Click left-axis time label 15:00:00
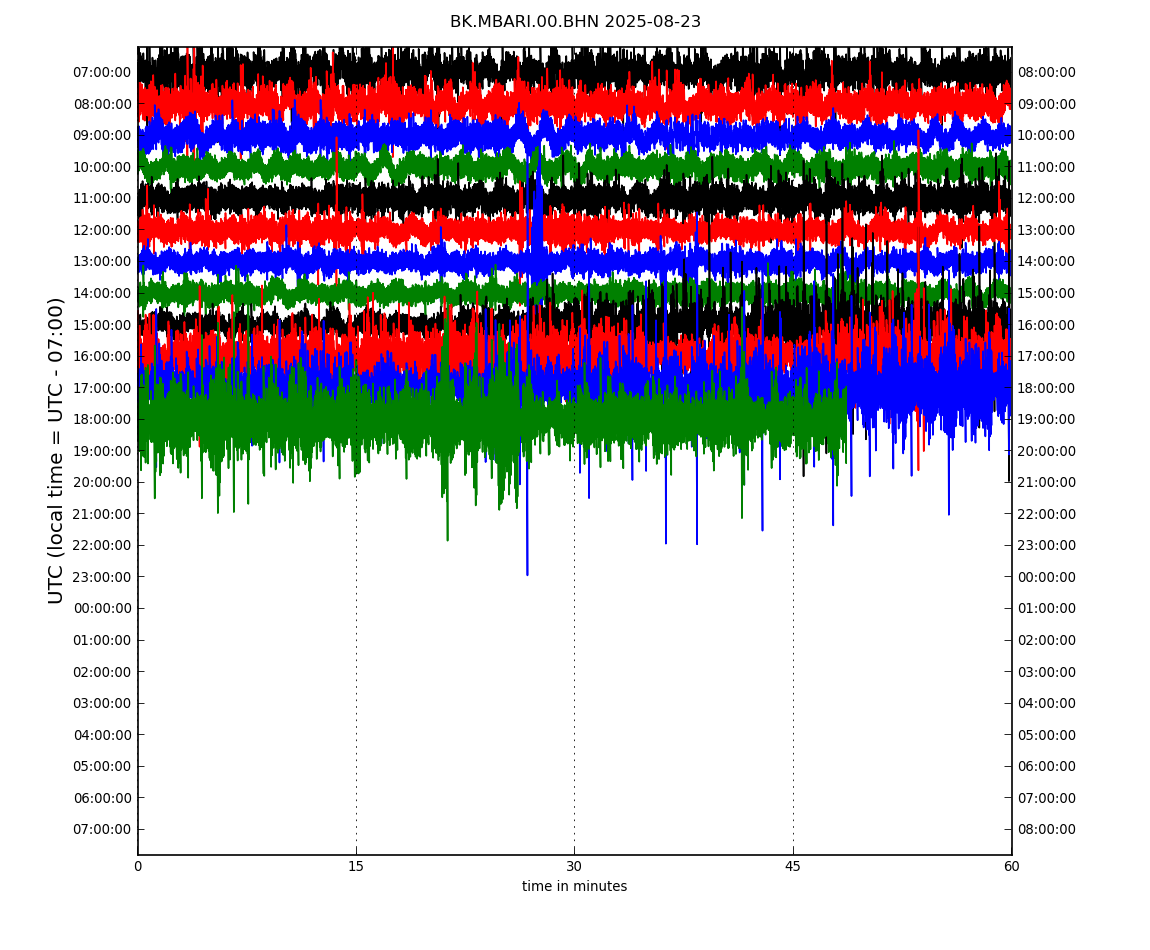This screenshot has height=950, width=1150. pyautogui.click(x=102, y=325)
